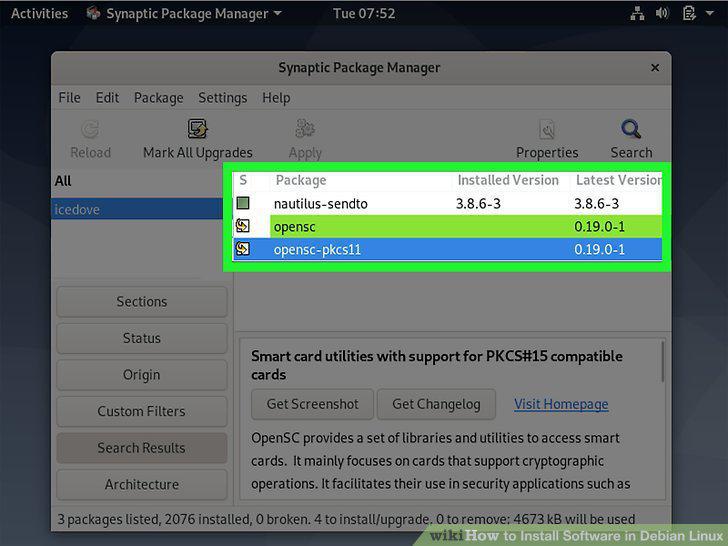Image resolution: width=728 pixels, height=546 pixels.
Task: Open the Settings menu
Action: coord(222,98)
